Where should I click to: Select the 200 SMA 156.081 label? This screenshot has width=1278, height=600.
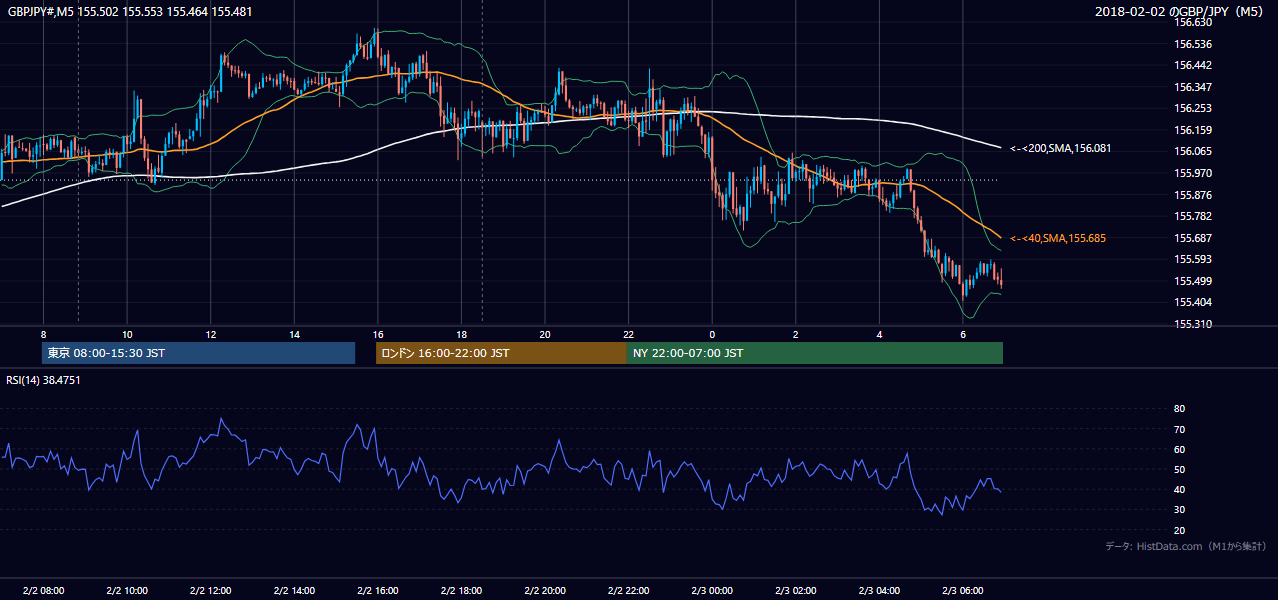1060,148
